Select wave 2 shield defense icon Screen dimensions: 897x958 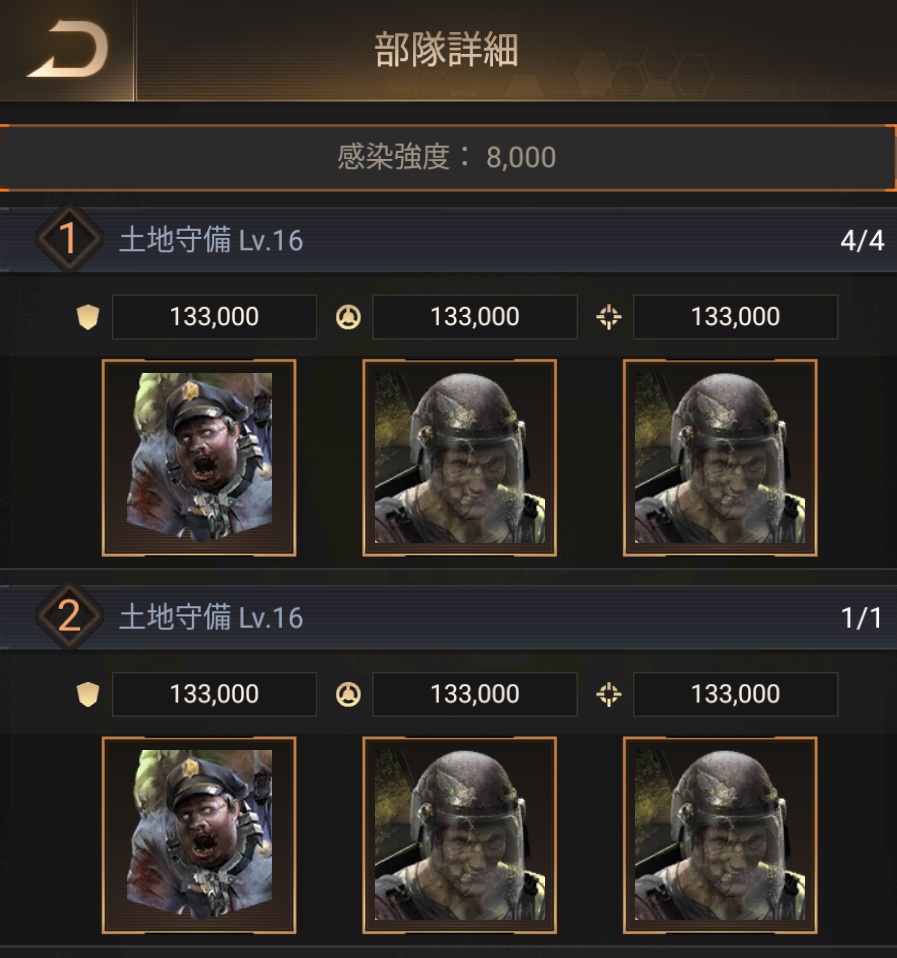(x=88, y=695)
